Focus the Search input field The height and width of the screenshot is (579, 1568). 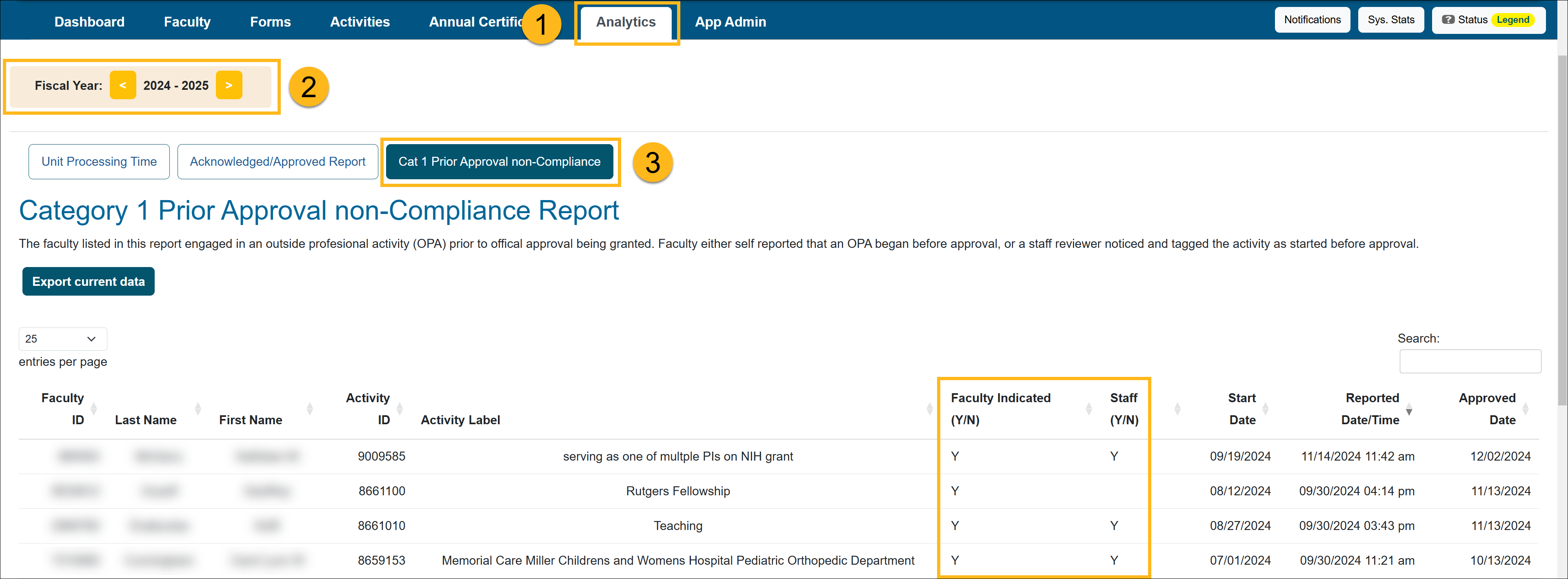click(x=1470, y=361)
